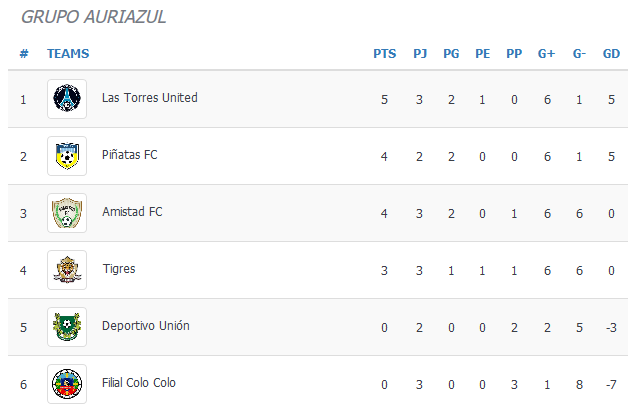This screenshot has width=632, height=411.
Task: Open the Las Torres United team link
Action: (150, 98)
